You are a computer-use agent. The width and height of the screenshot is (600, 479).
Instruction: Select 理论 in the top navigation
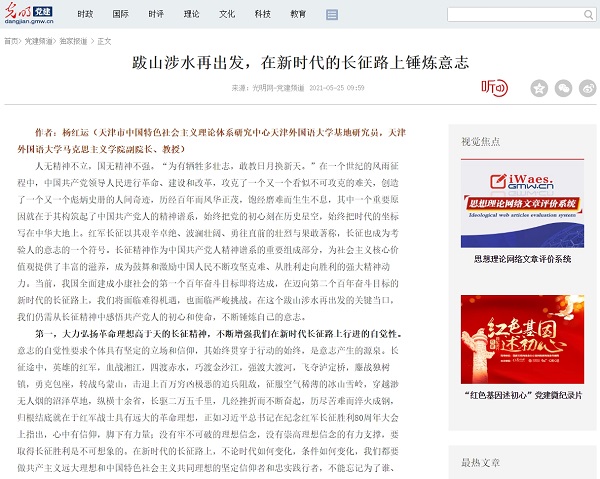[192, 16]
